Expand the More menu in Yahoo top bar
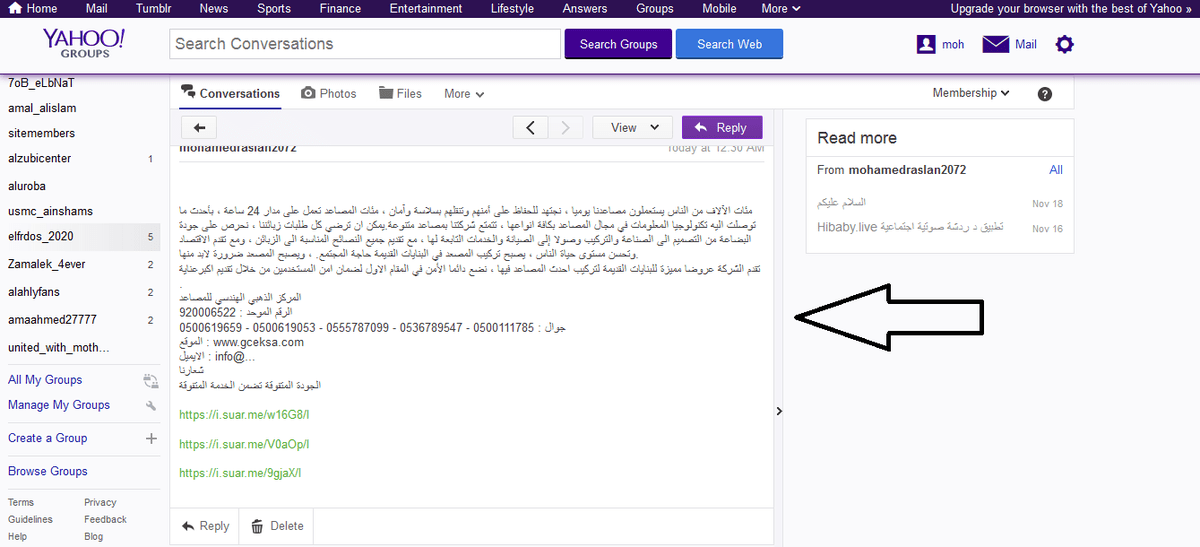Viewport: 1200px width, 547px height. point(780,9)
